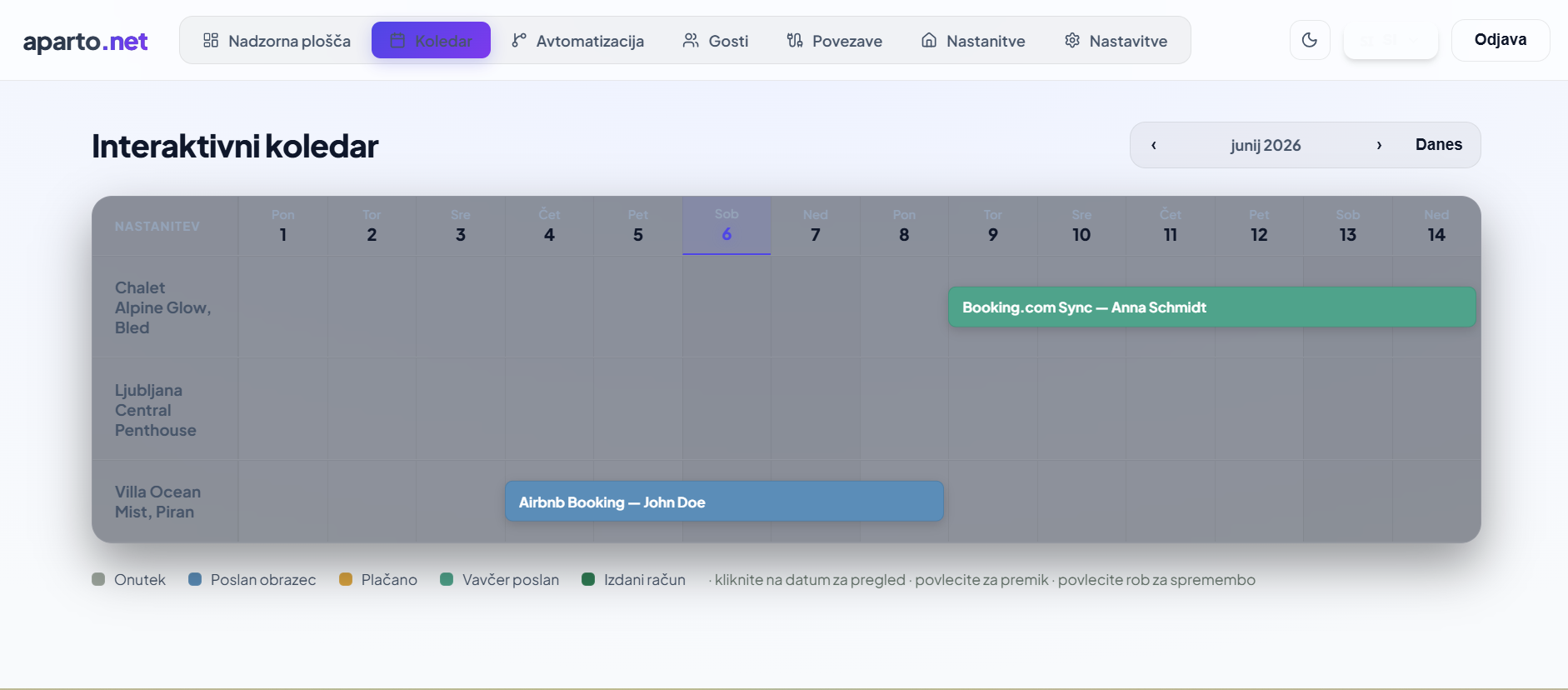Click the junij 2026 month label

tap(1266, 145)
